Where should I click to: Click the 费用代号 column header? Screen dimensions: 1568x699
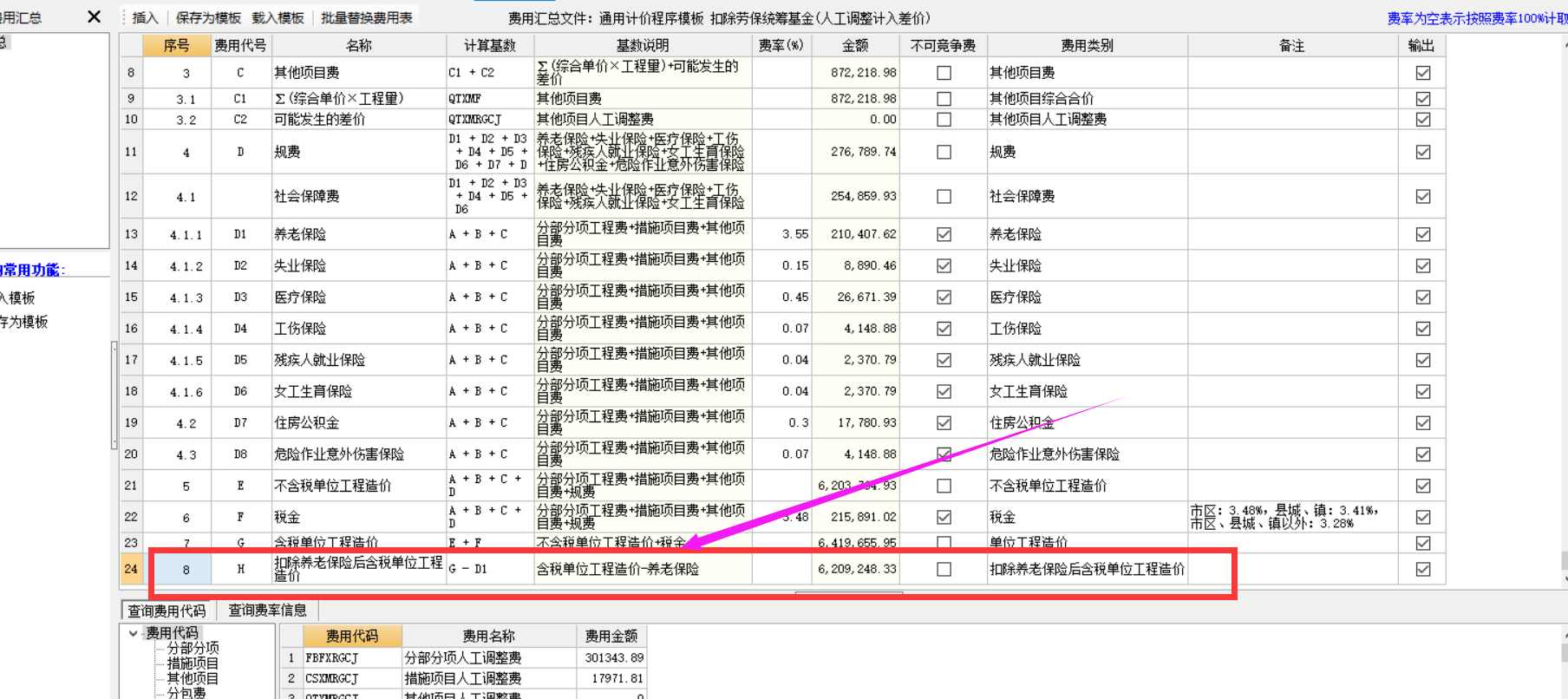tap(240, 45)
